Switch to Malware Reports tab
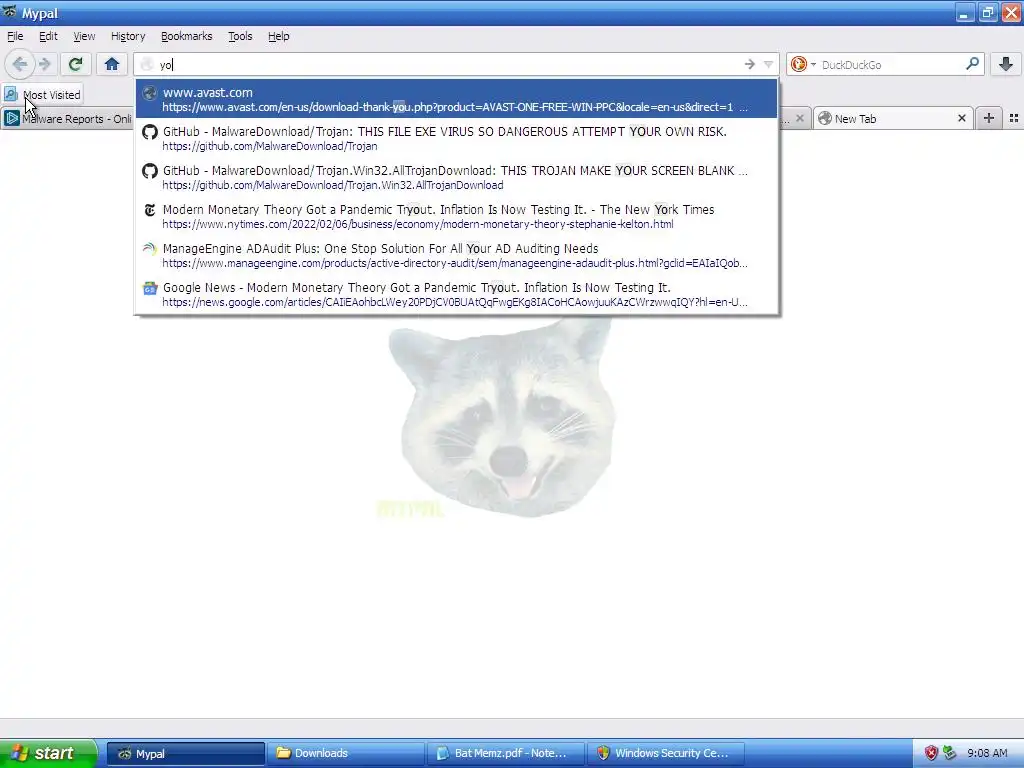Screen dimensions: 1024x768 (x=67, y=119)
